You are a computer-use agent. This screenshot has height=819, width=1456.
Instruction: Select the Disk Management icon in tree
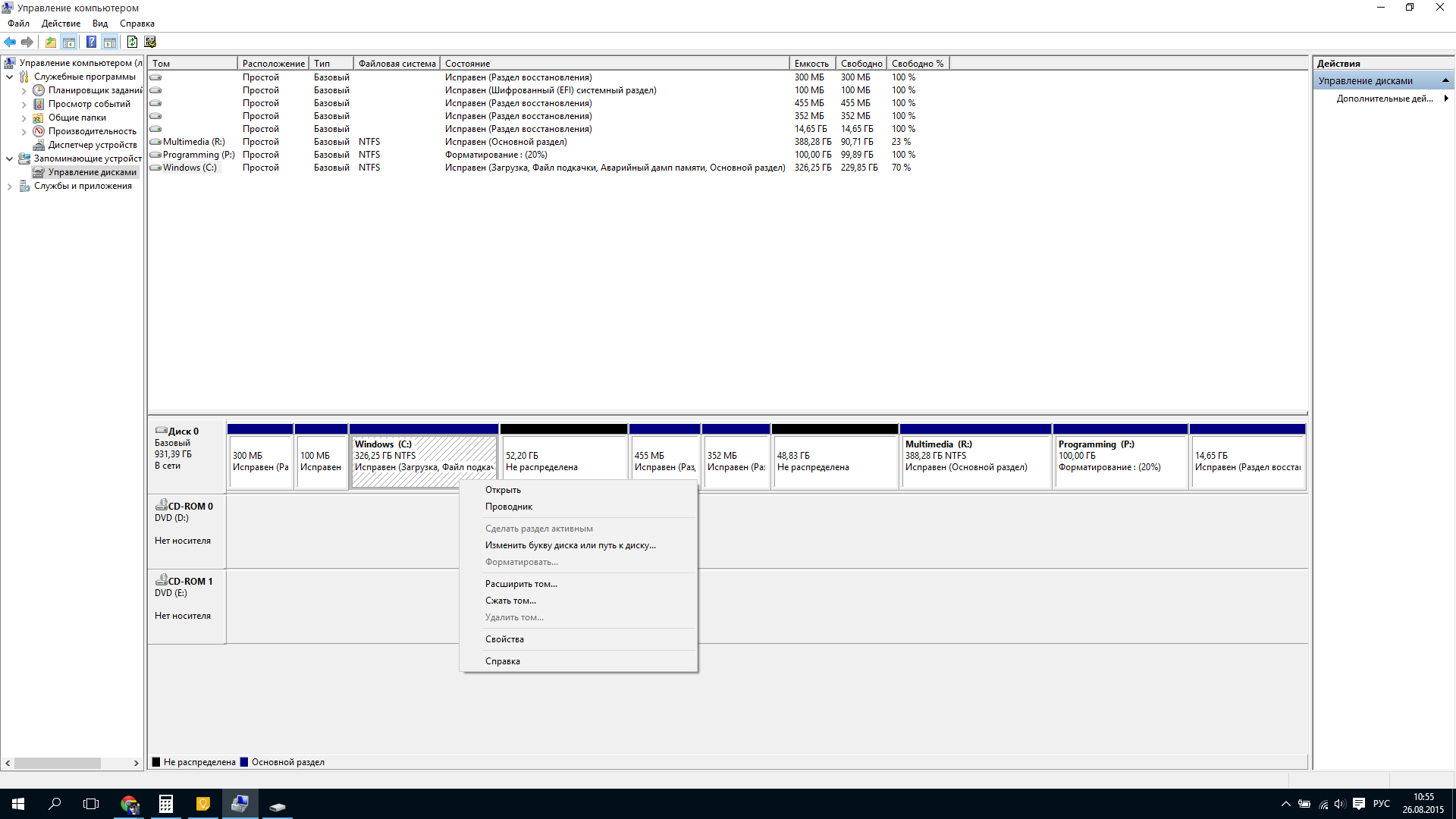(x=39, y=172)
